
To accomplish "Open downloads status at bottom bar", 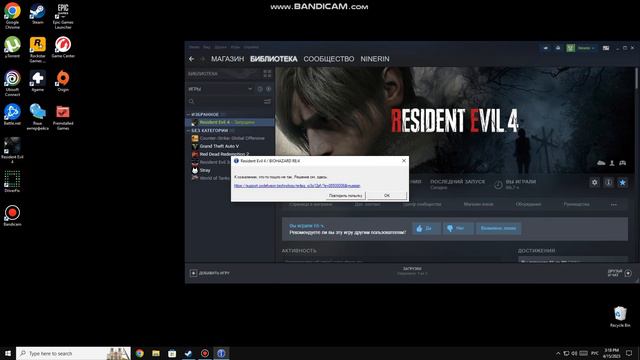I will [x=412, y=271].
